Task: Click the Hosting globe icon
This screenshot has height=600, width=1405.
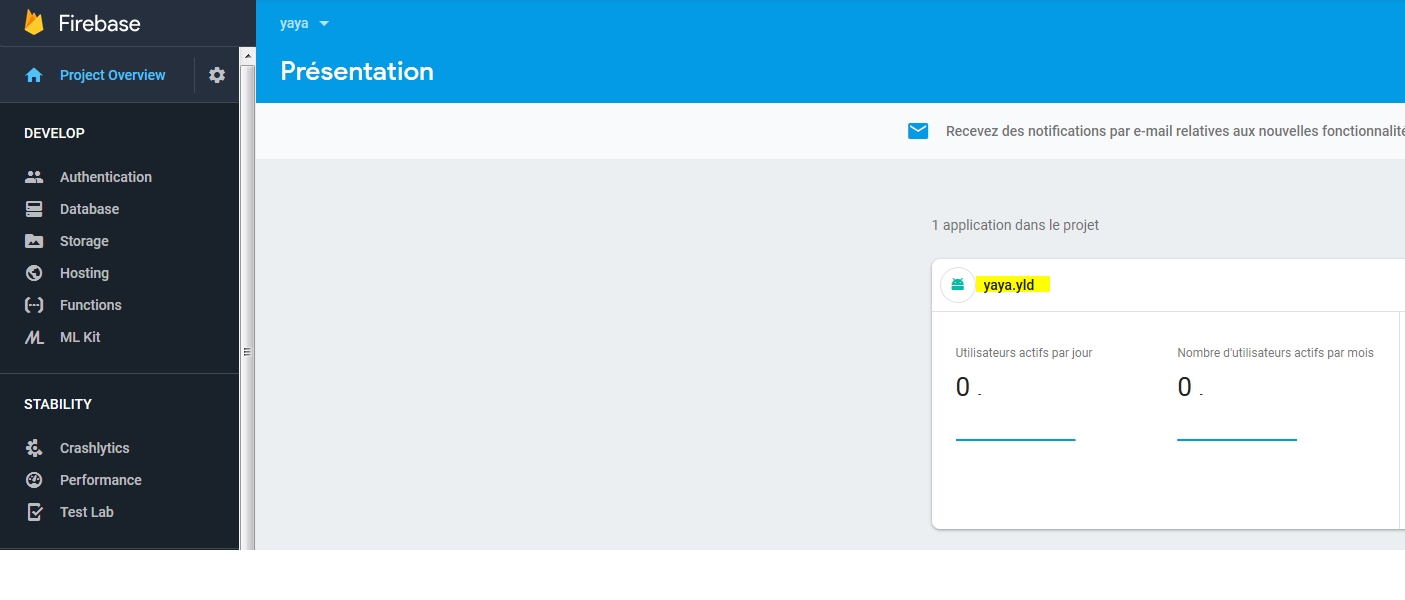Action: (34, 273)
